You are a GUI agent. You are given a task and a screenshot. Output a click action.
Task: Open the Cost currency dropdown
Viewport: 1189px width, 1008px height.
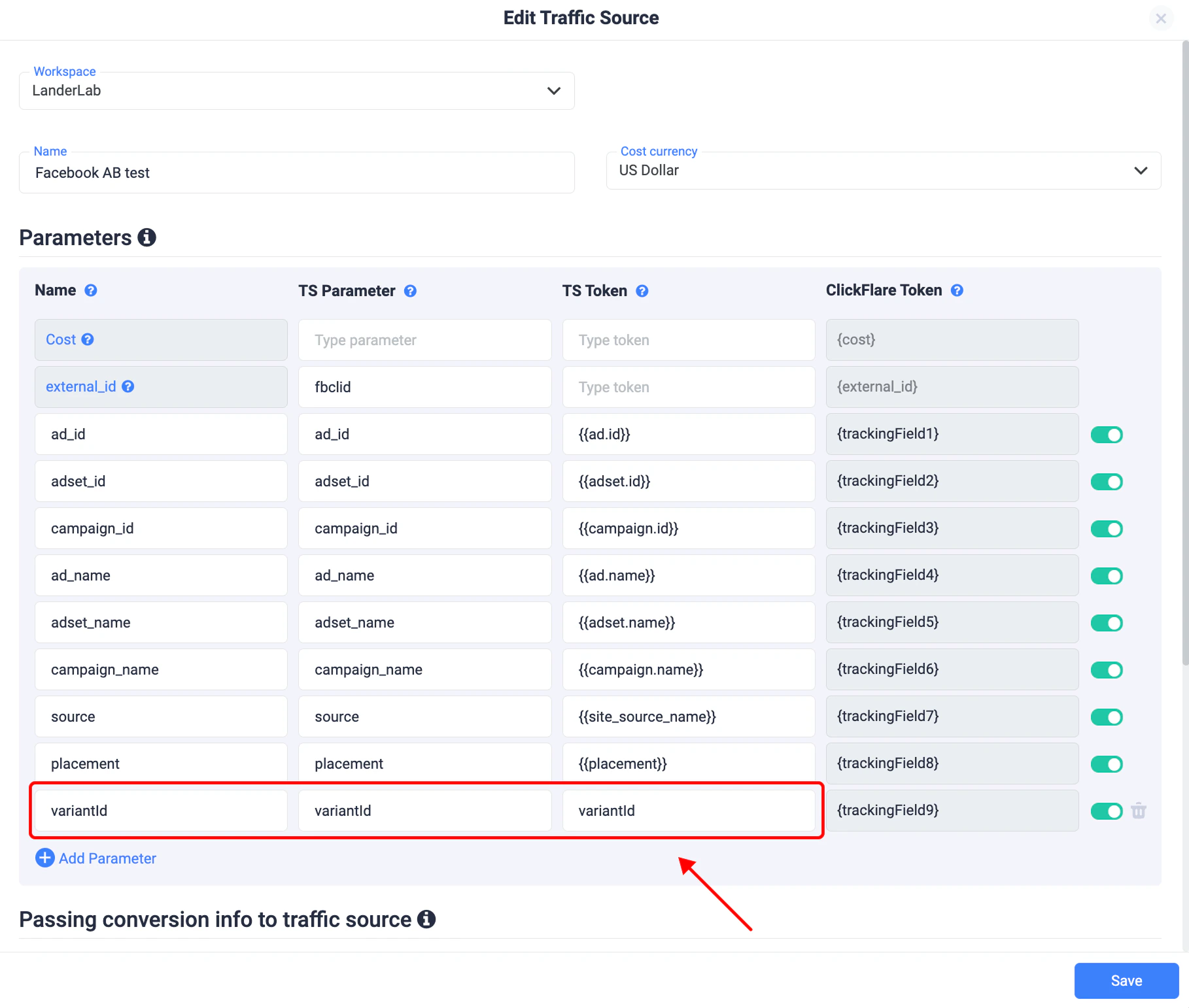point(884,171)
